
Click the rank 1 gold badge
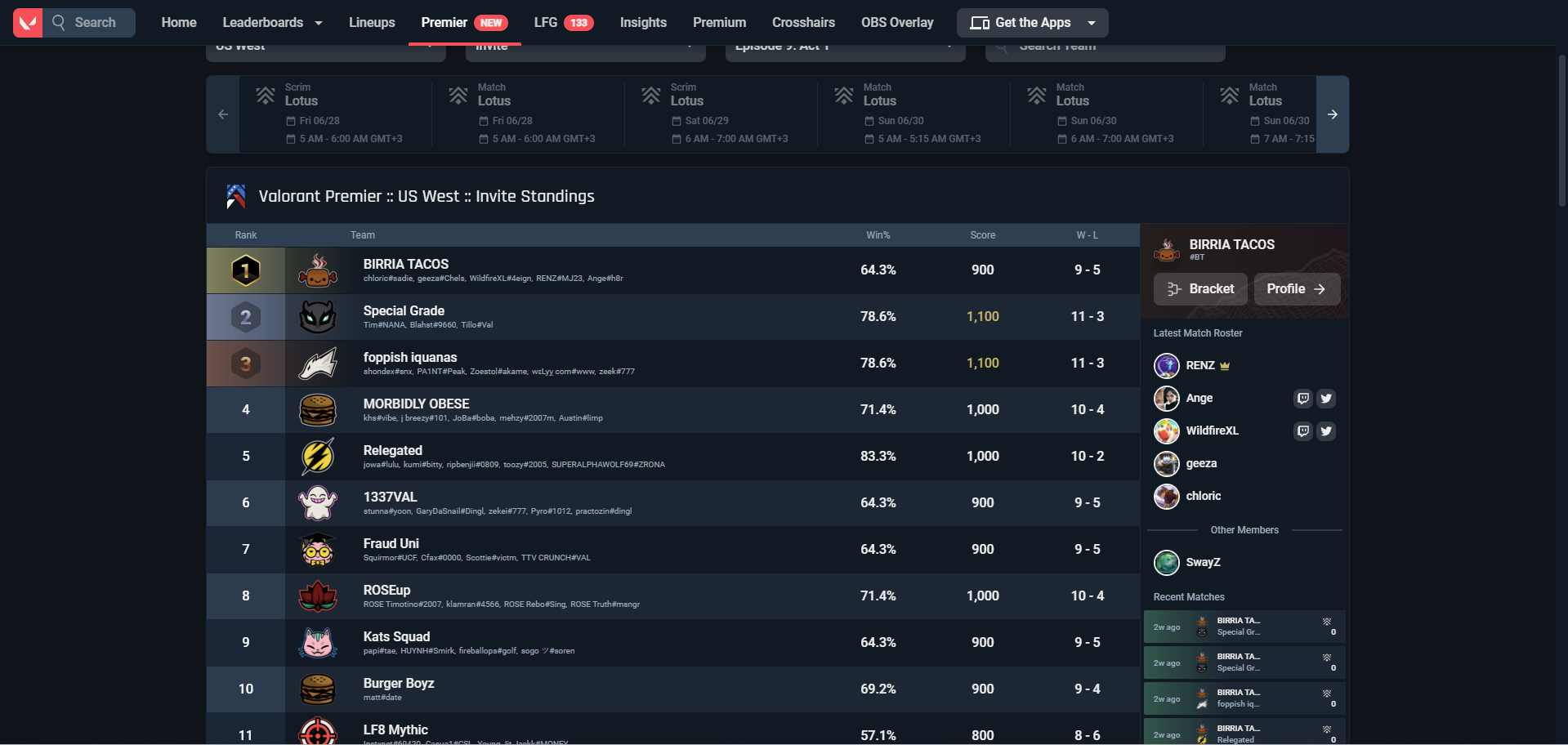[x=246, y=270]
